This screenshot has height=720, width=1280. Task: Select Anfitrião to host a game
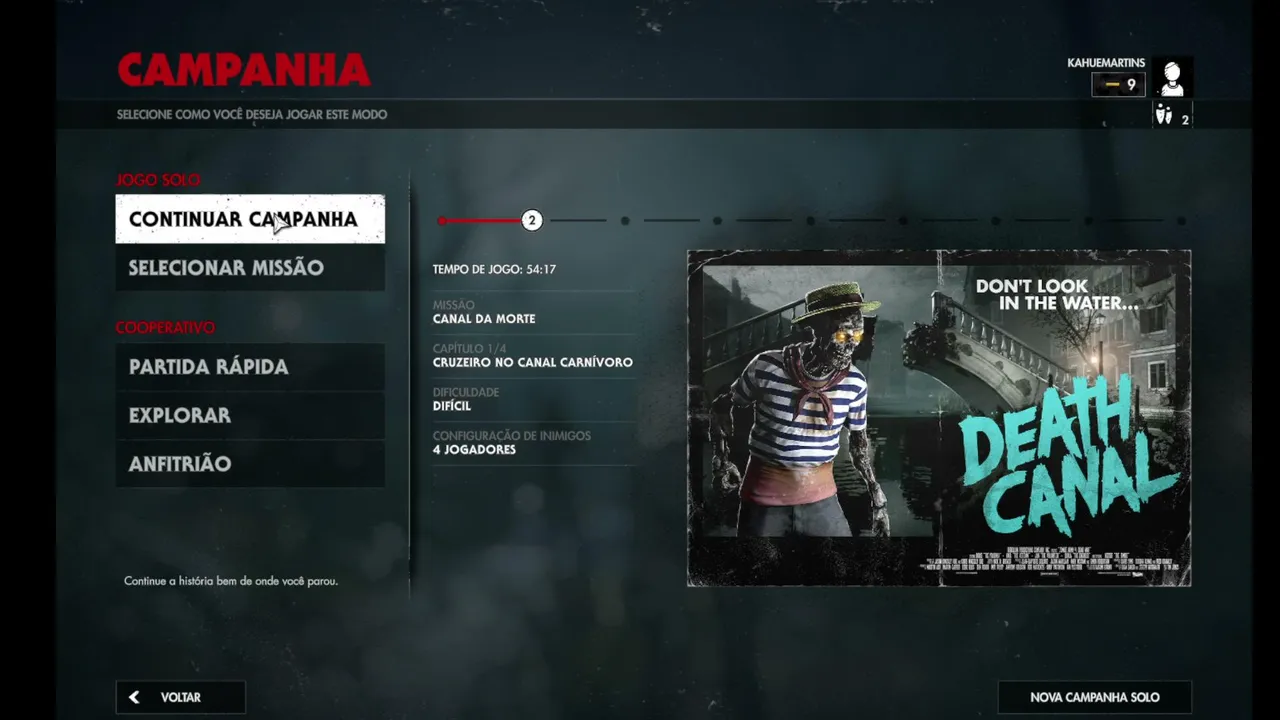pos(250,464)
